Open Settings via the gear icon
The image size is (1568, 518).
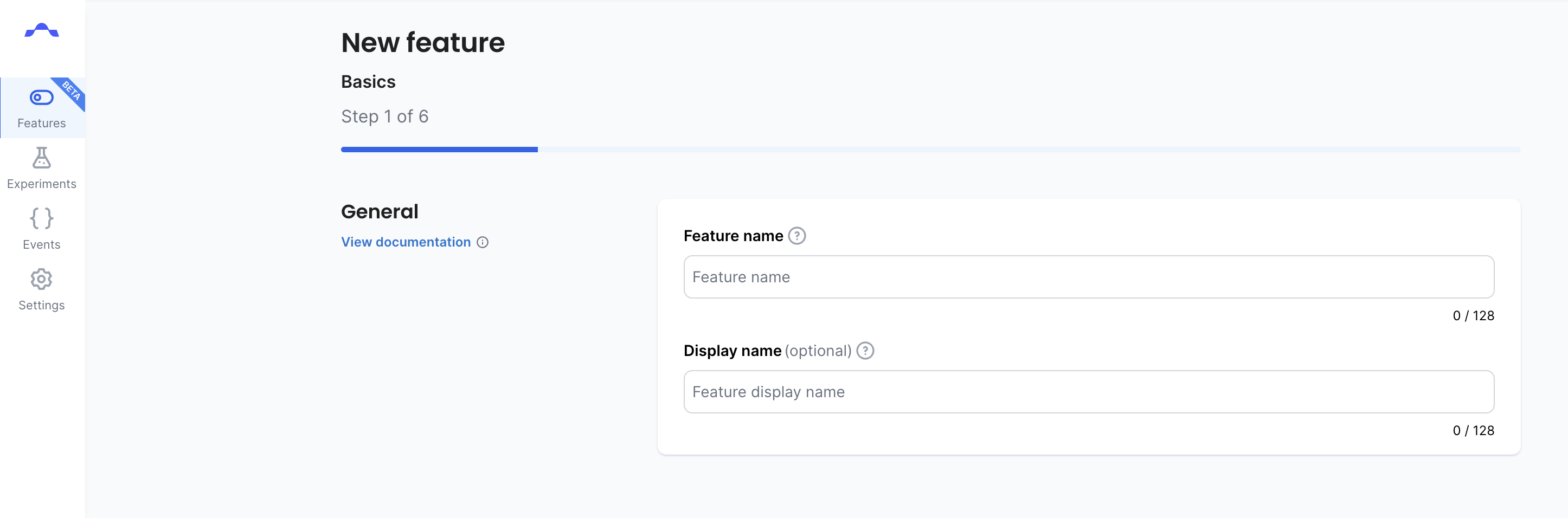click(x=41, y=279)
